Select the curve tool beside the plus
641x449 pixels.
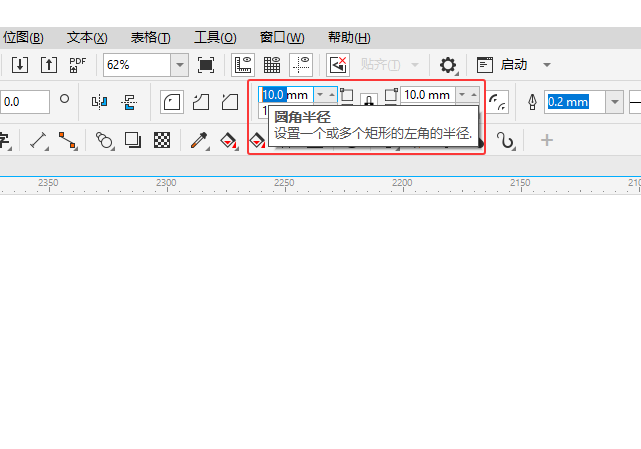click(505, 140)
